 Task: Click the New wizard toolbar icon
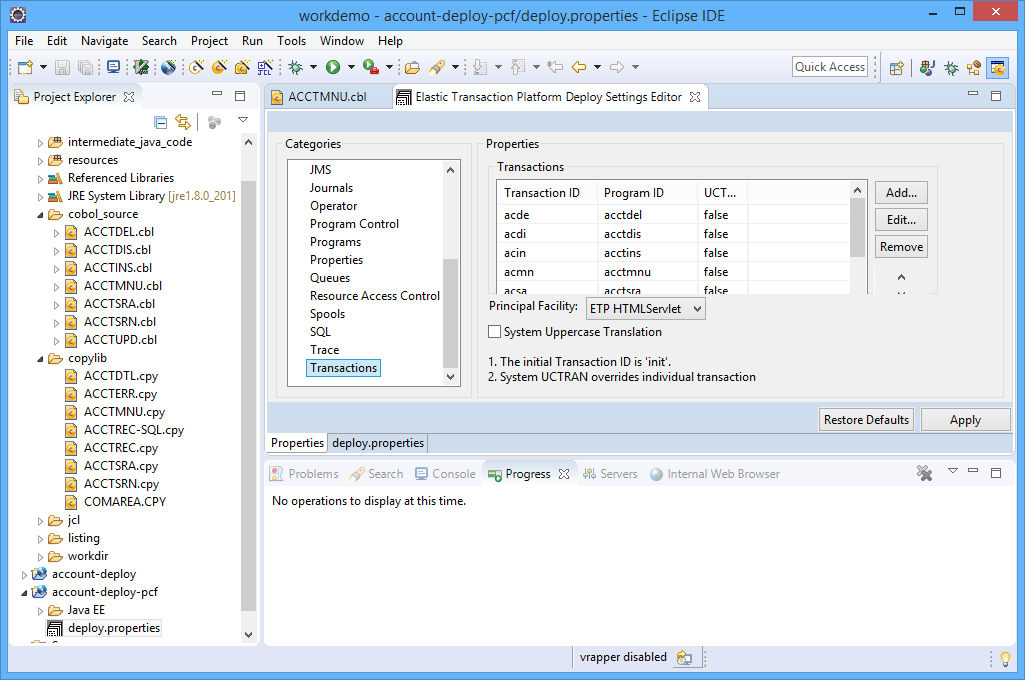tap(25, 67)
